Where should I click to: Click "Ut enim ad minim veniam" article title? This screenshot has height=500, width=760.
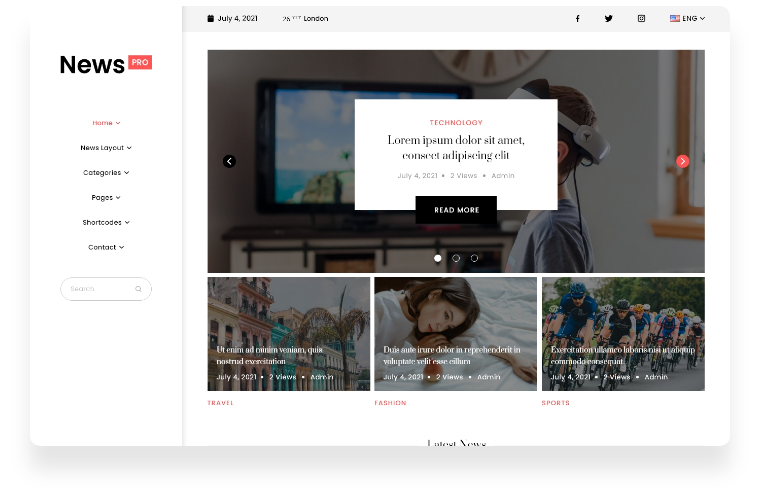coord(269,355)
